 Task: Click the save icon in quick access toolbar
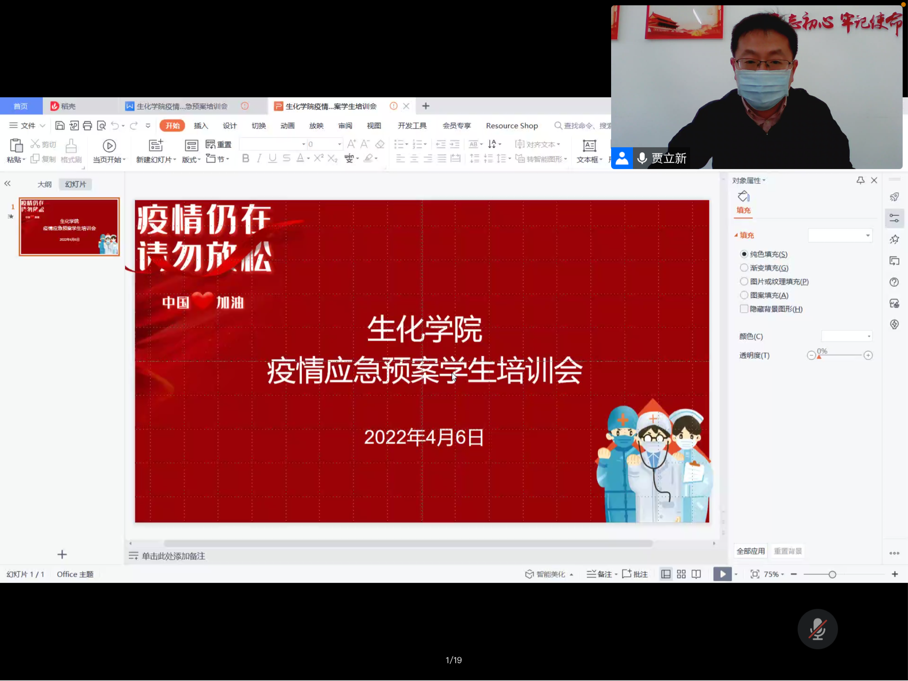point(60,126)
